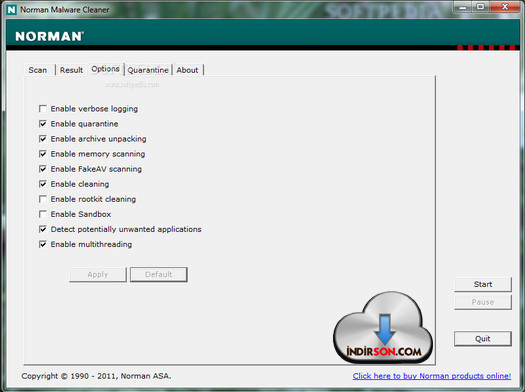
Task: Start the malware scan
Action: (483, 284)
